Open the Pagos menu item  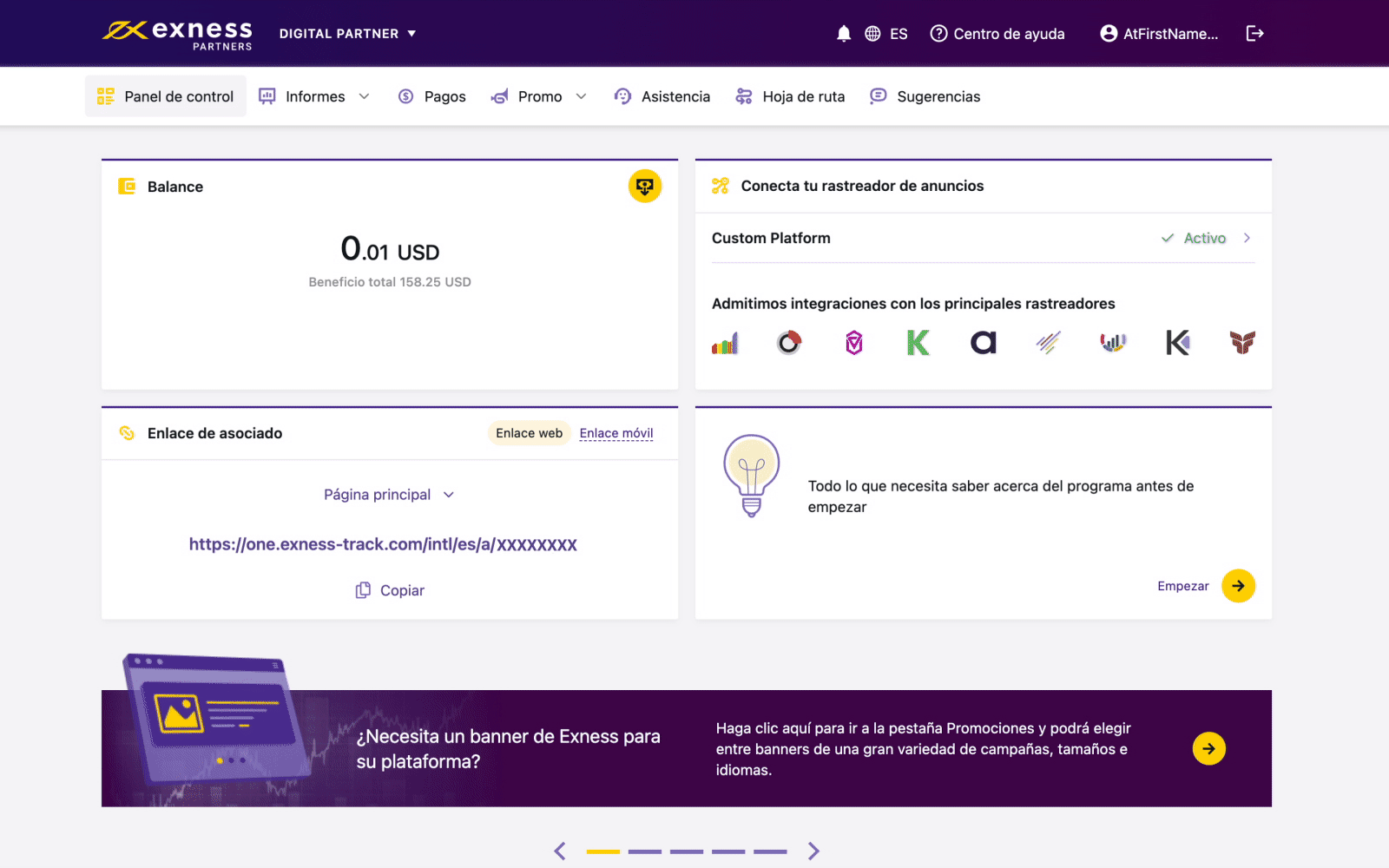431,96
